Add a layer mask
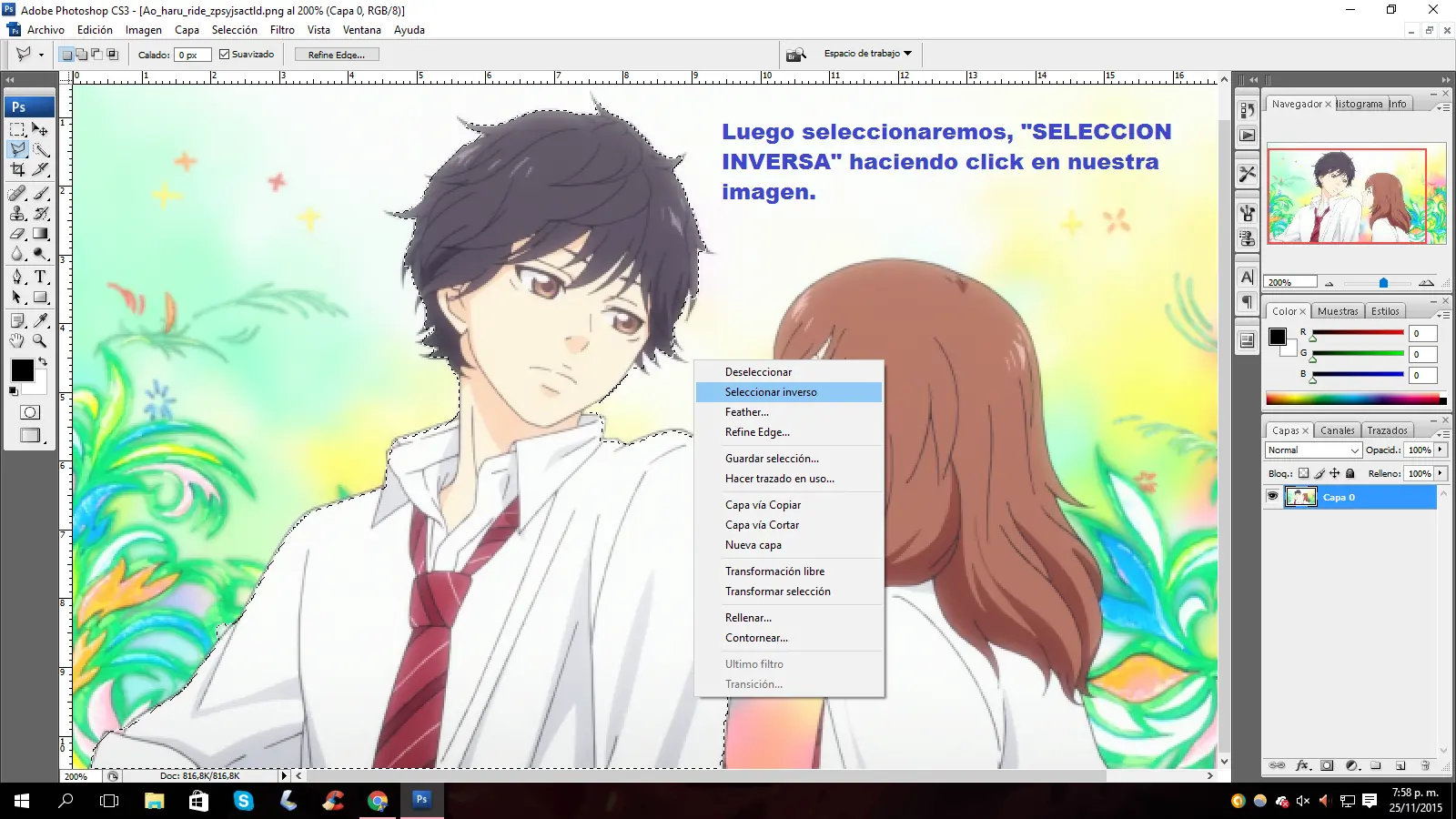Image resolution: width=1456 pixels, height=819 pixels. click(1327, 766)
